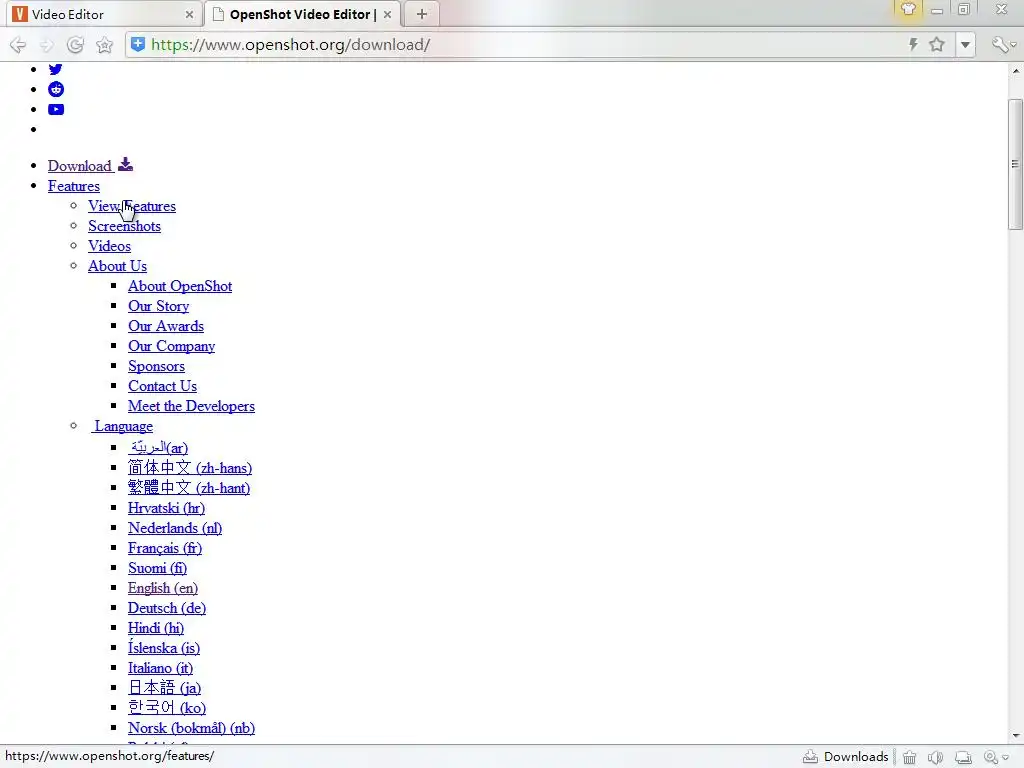
Task: Select 简体中文 (zh-hans) language
Action: [190, 468]
